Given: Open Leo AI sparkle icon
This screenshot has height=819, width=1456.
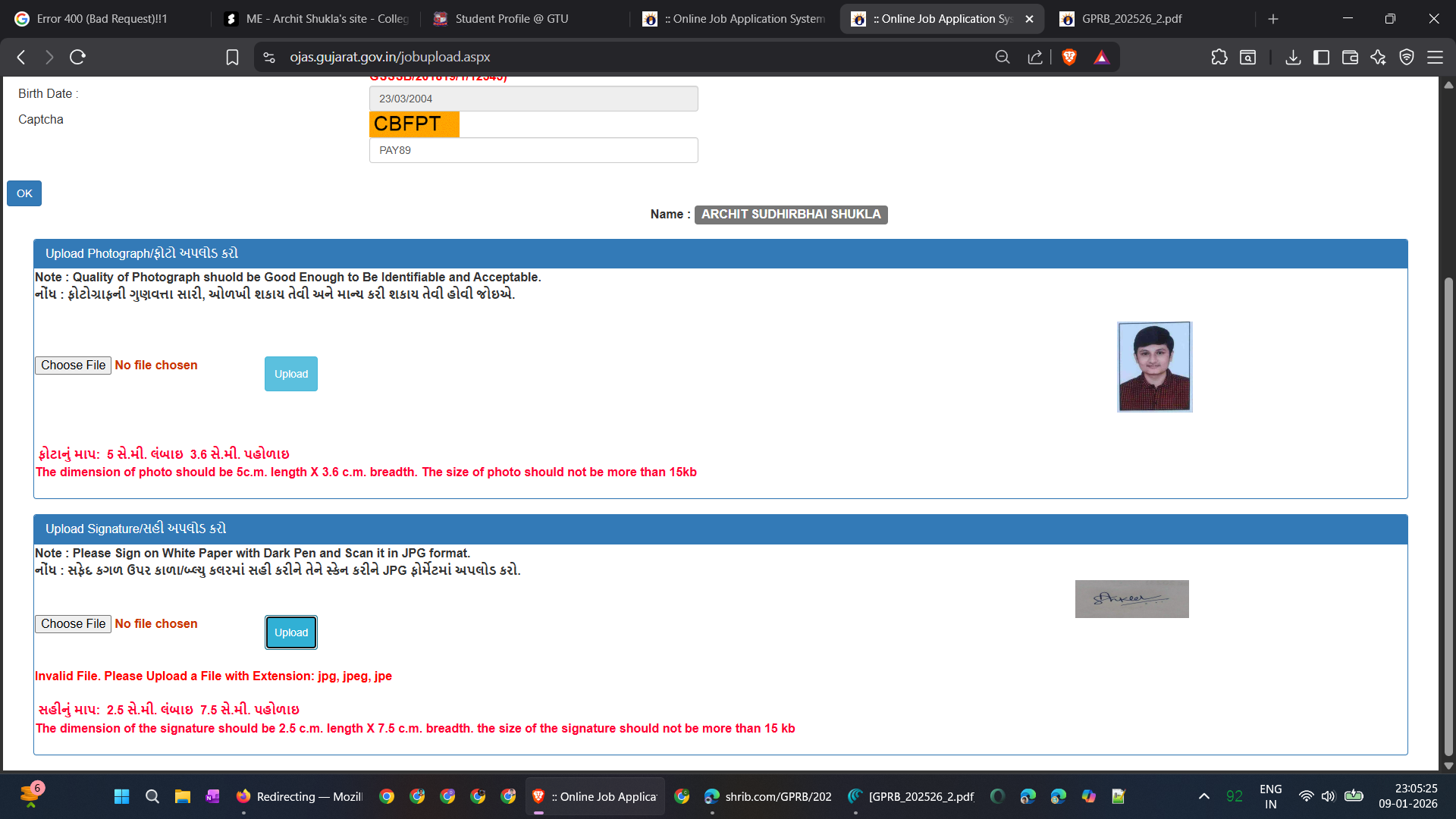Looking at the screenshot, I should 1378,57.
